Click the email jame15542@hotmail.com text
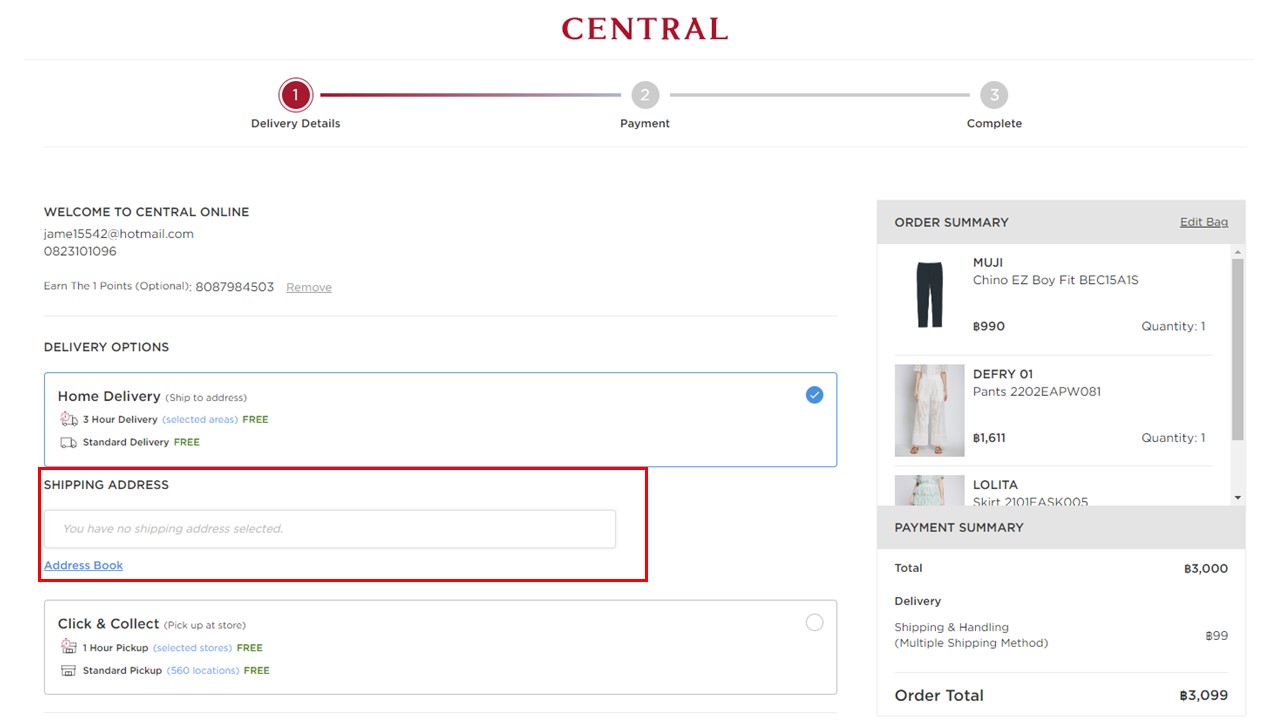The image size is (1280, 720). [119, 234]
